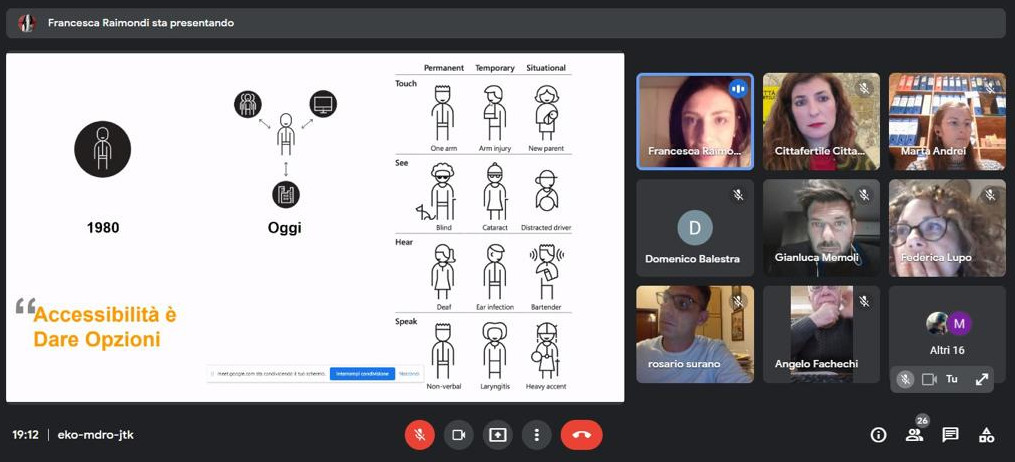Viewport: 1015px width, 462px height.
Task: Click the Nascondi link in the sharing bar
Action: coord(409,374)
